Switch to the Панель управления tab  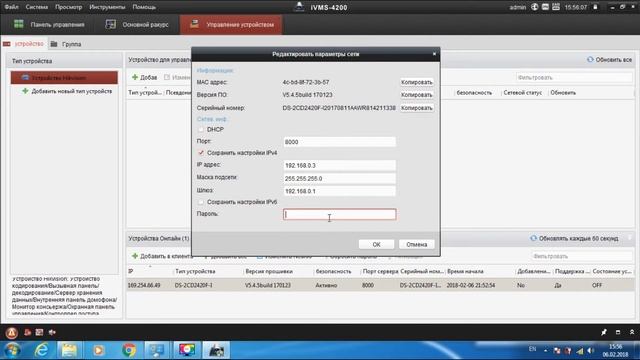coord(49,24)
